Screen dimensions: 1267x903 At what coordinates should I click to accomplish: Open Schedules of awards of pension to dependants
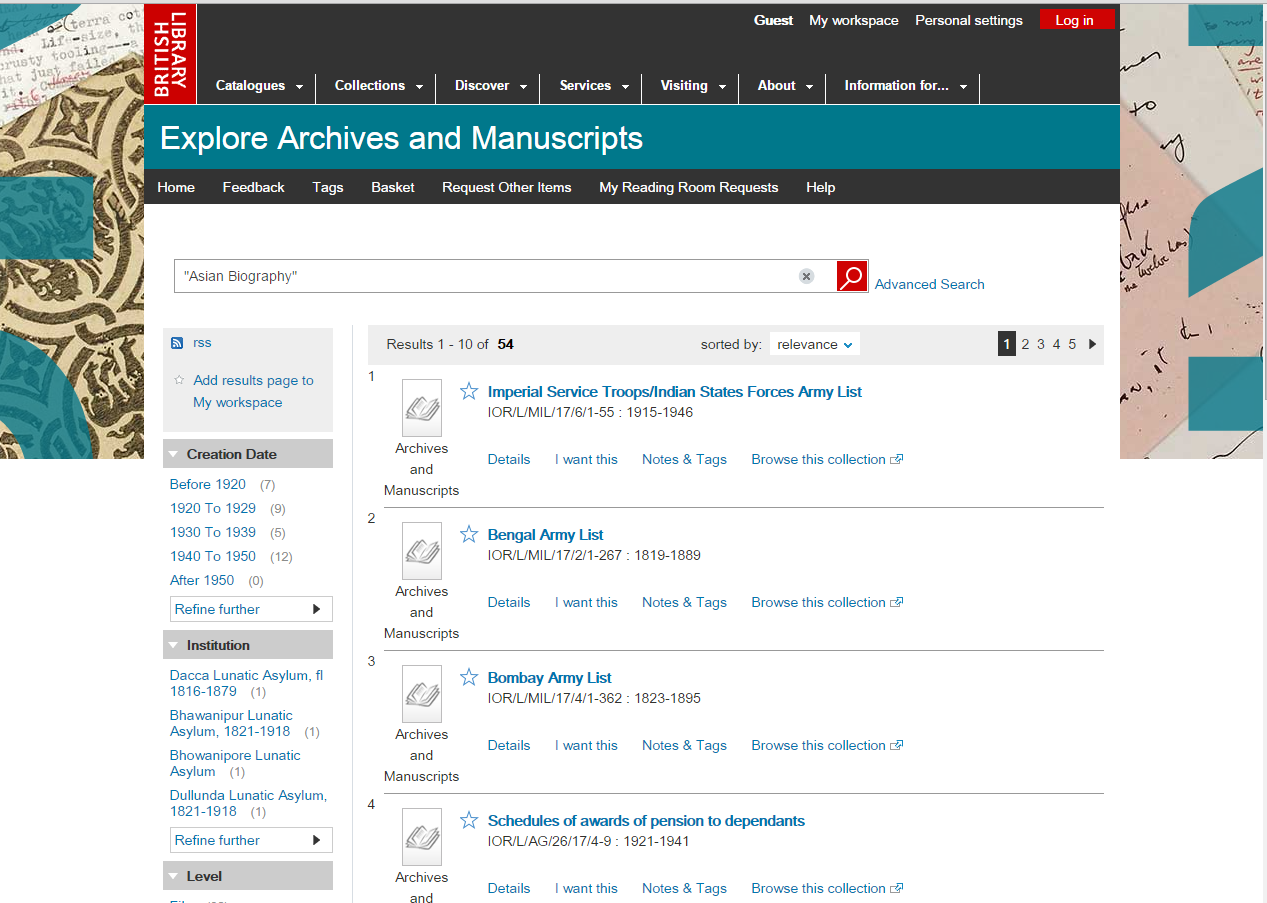pos(646,821)
